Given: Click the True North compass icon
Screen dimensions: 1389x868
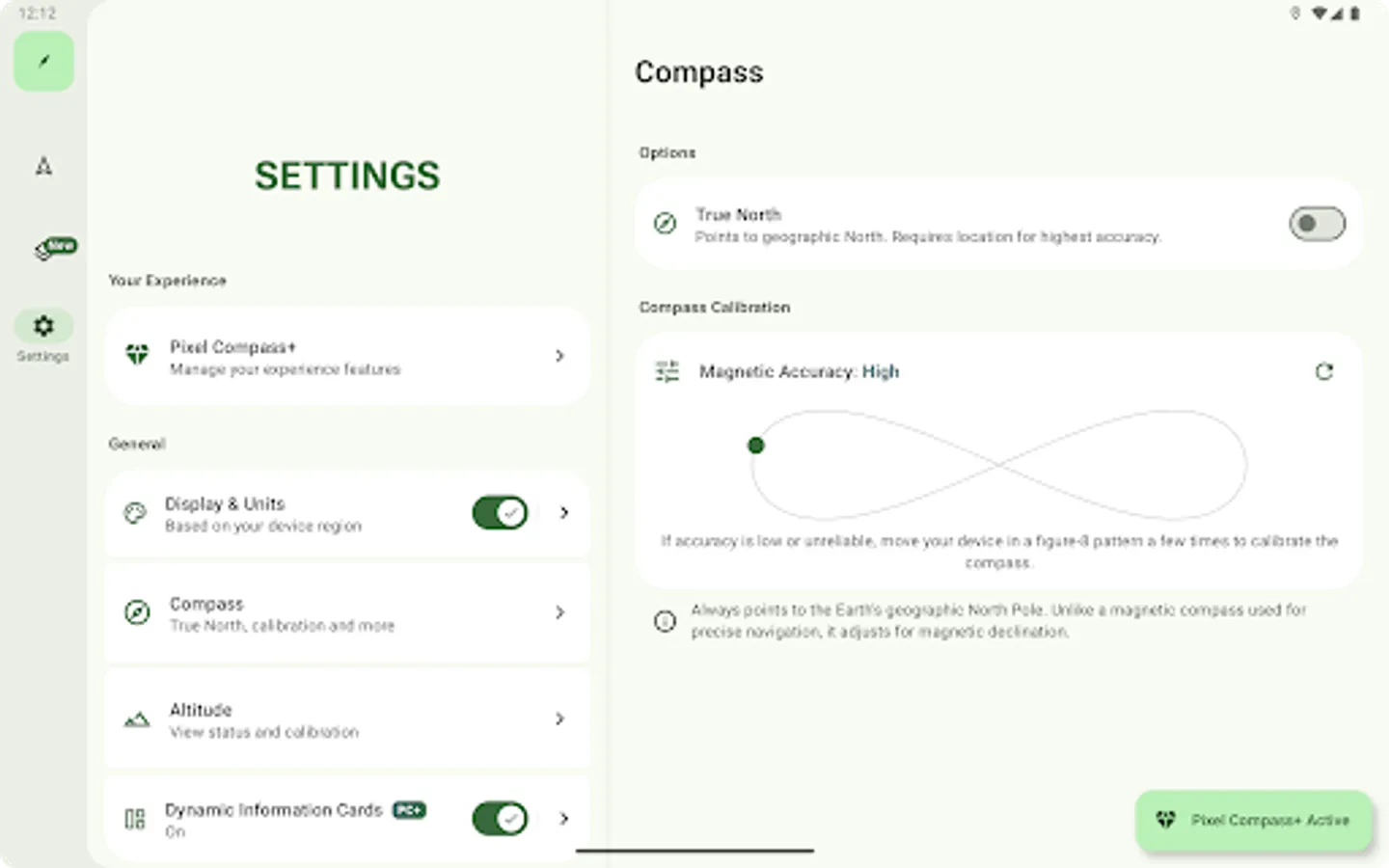Looking at the screenshot, I should point(665,224).
